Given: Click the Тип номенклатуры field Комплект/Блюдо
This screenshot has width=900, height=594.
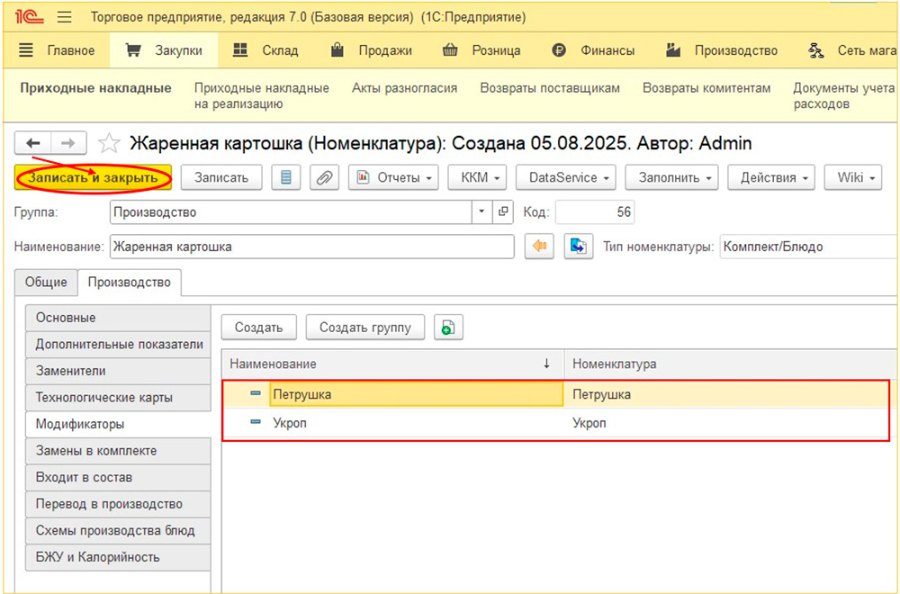Looking at the screenshot, I should (x=809, y=247).
